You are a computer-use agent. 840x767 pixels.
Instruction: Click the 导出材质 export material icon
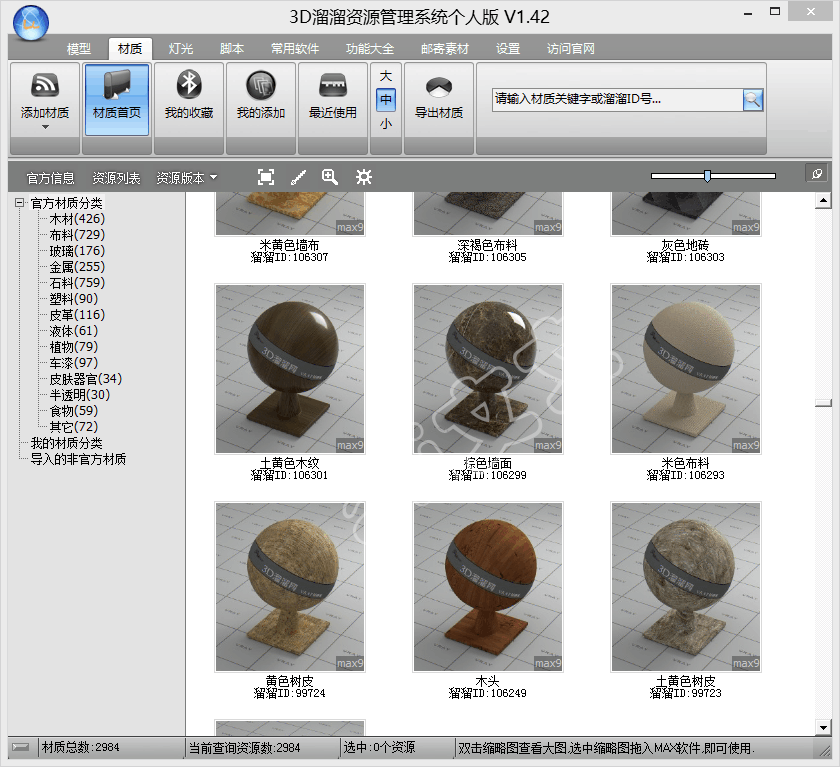[x=439, y=88]
